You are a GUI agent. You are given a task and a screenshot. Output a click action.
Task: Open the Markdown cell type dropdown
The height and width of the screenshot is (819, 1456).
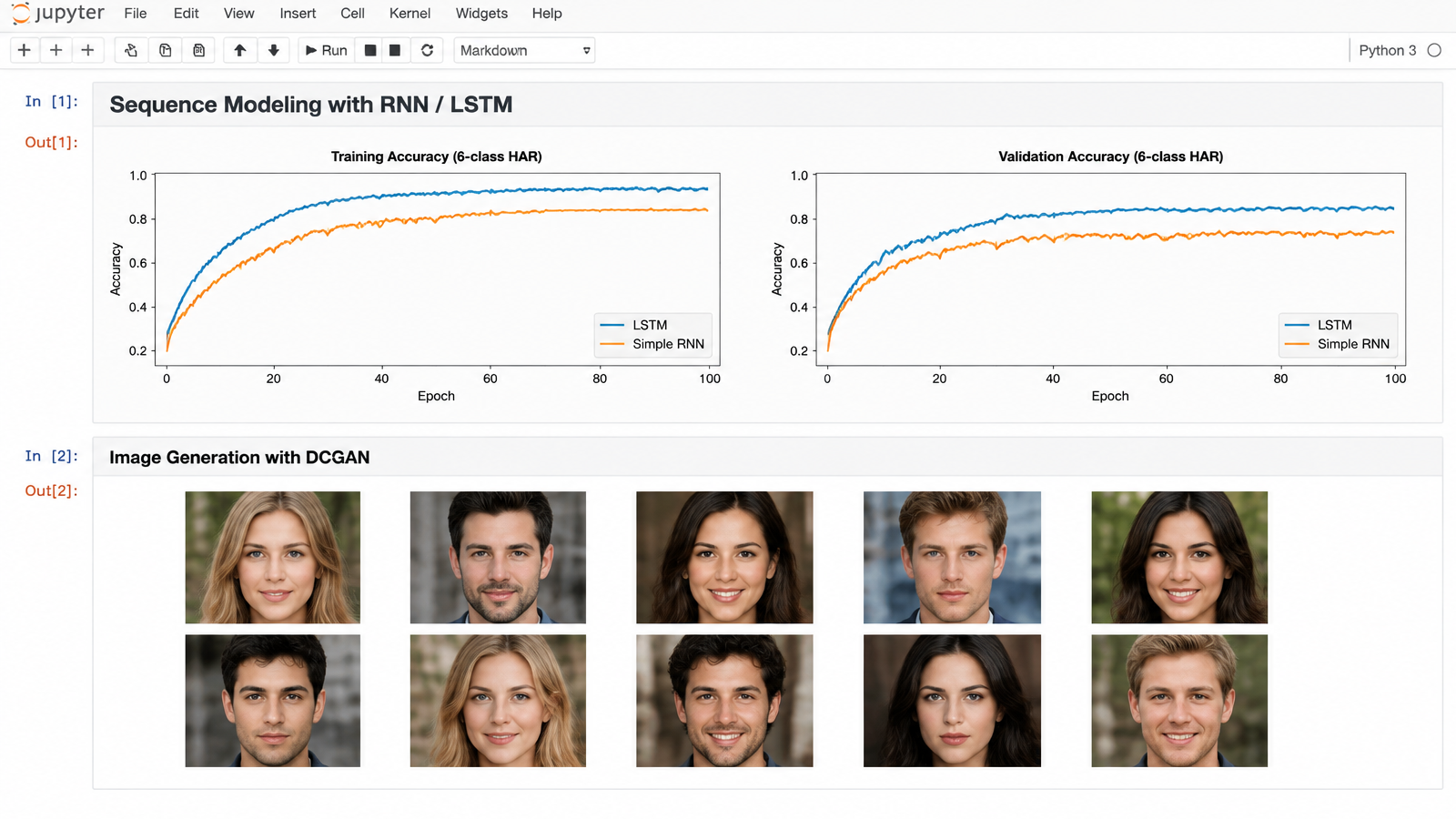(x=524, y=50)
